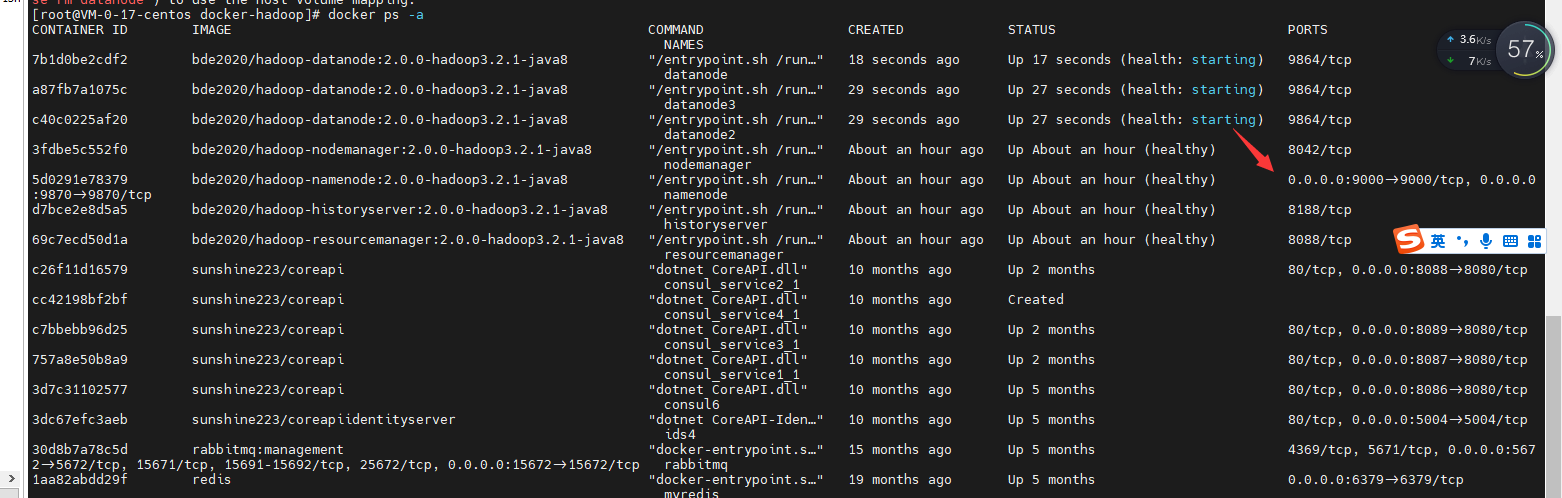Toggle the 英 Chinese/English input mode
Image resolution: width=1562 pixels, height=498 pixels.
coord(1438,241)
